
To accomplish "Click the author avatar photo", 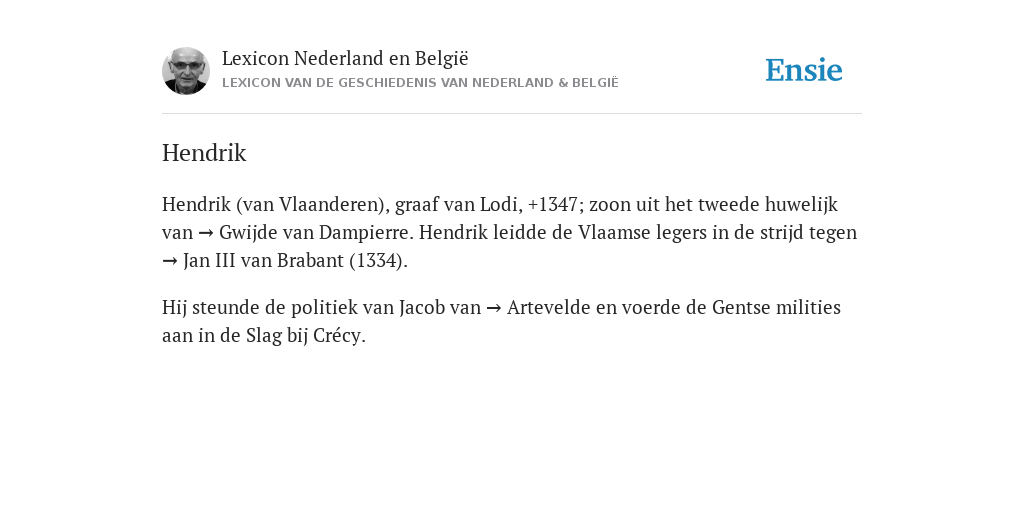I will (186, 71).
